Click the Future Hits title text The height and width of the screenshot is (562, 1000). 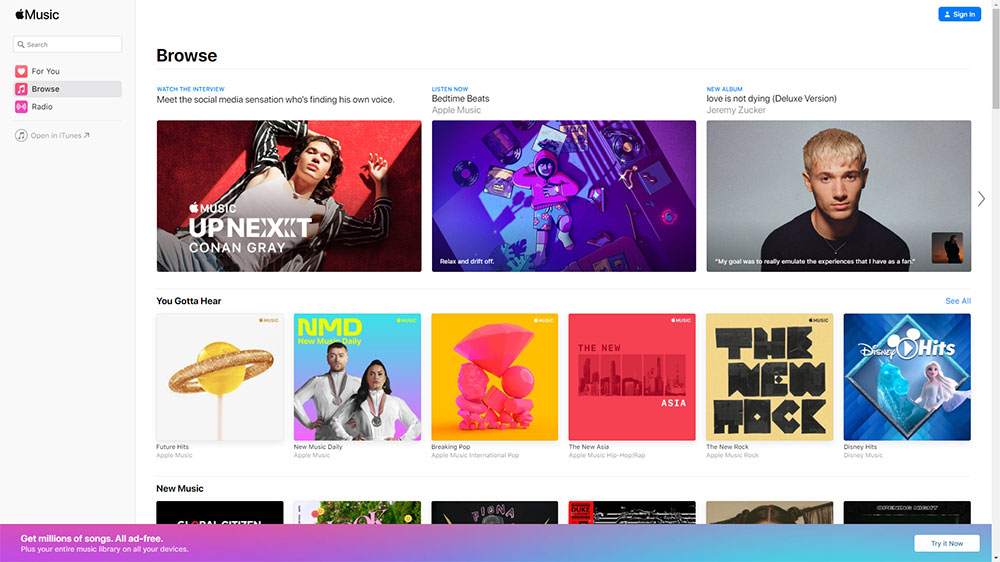click(172, 447)
